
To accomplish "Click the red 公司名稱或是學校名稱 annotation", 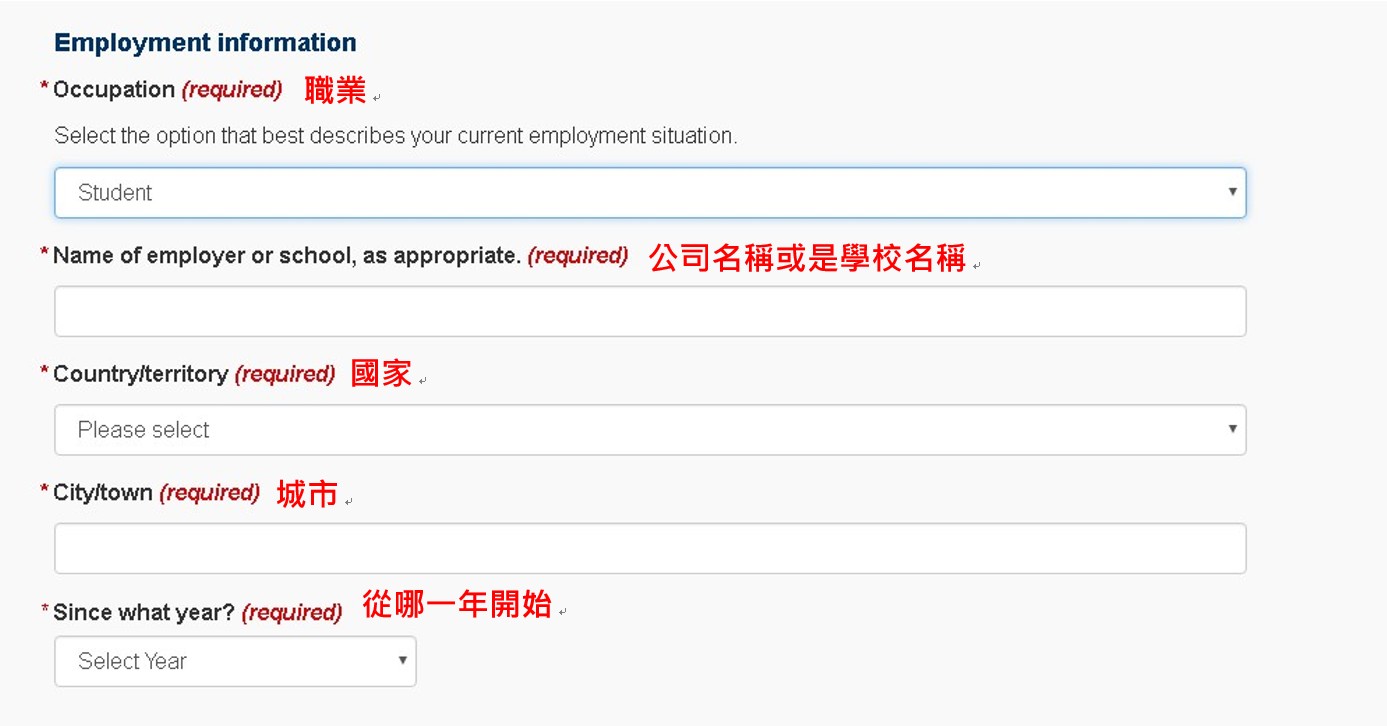I will (807, 258).
